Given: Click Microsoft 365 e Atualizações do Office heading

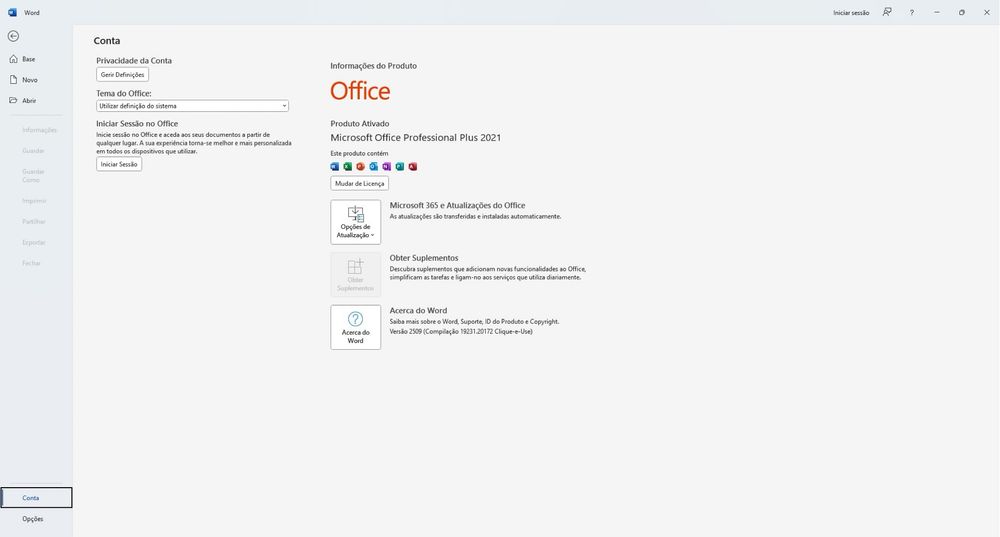Looking at the screenshot, I should pos(457,205).
